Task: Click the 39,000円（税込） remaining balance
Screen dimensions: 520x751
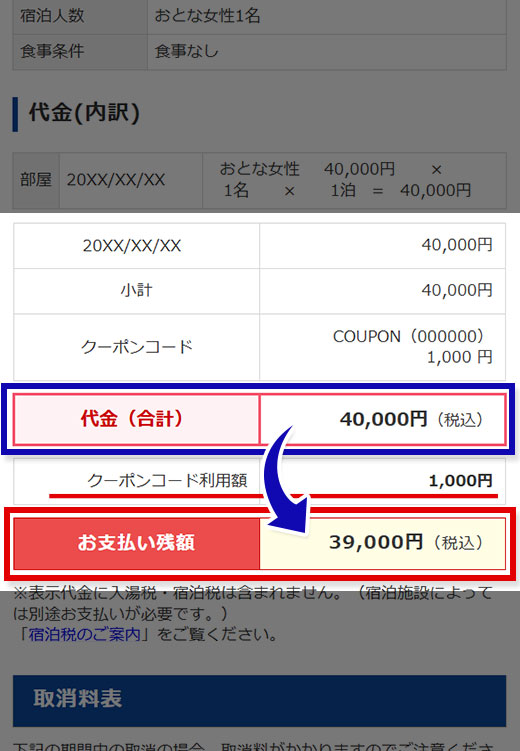Action: 406,542
